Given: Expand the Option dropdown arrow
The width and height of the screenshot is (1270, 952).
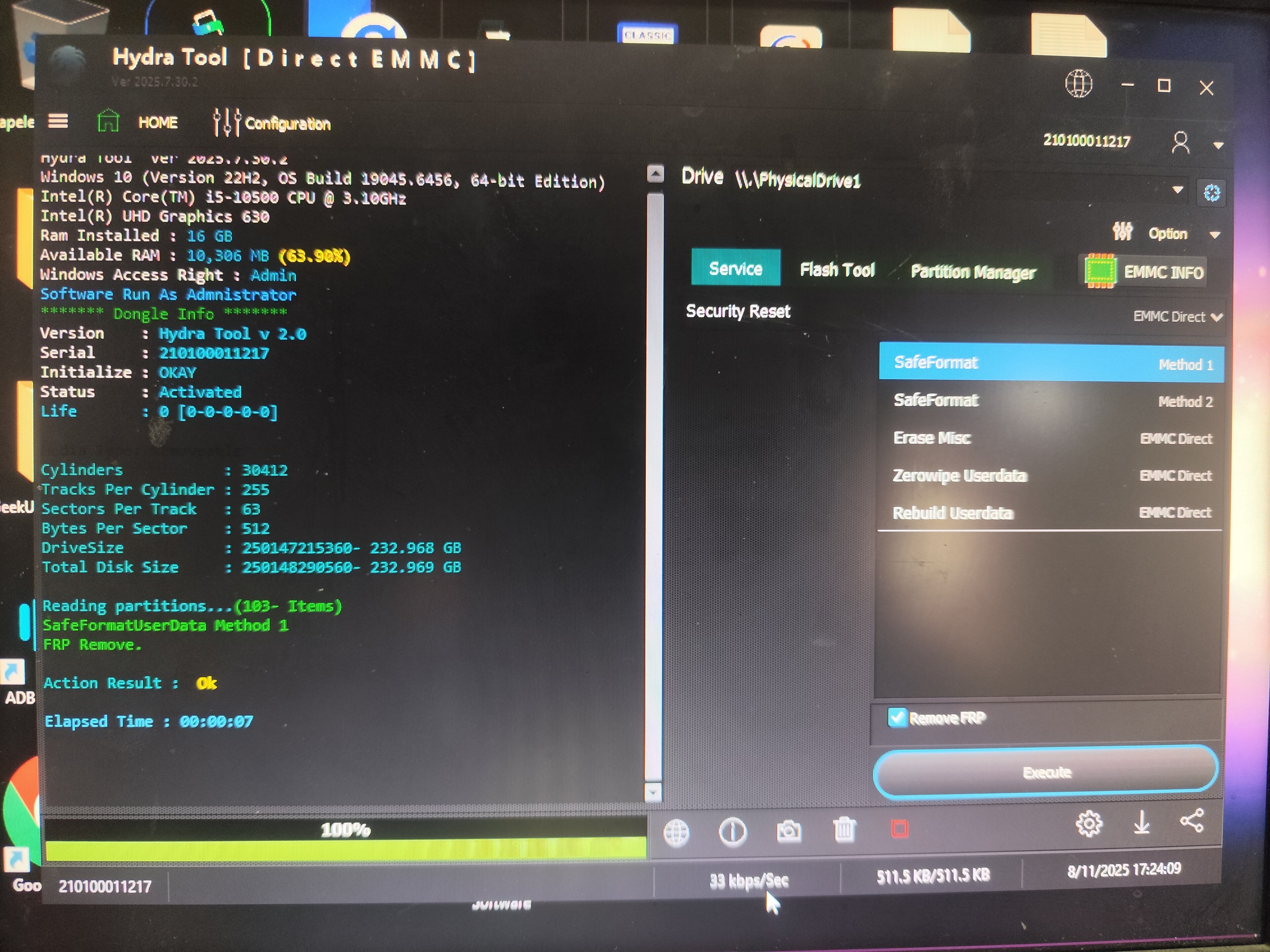Looking at the screenshot, I should 1214,235.
